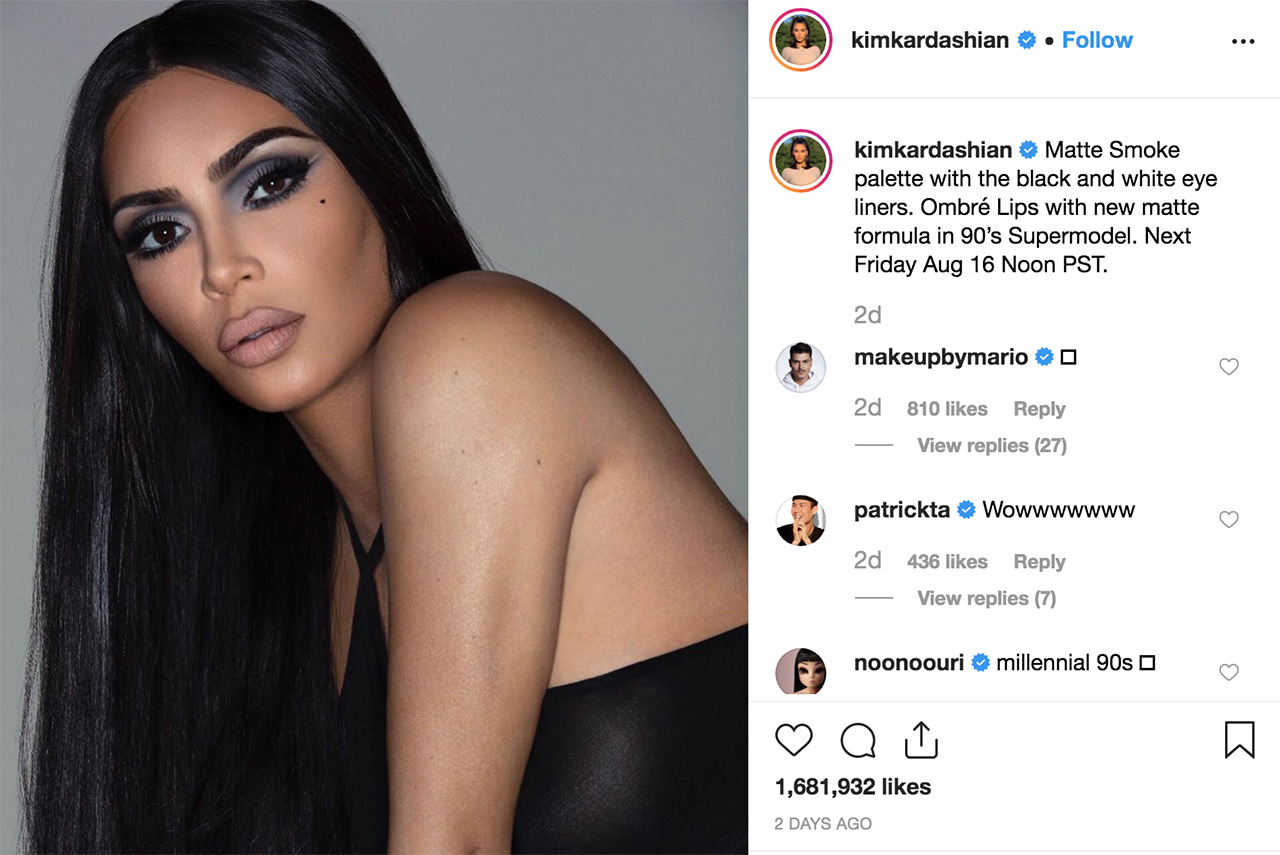Reply to makeupbymario's comment
Viewport: 1280px width, 855px height.
tap(1039, 409)
